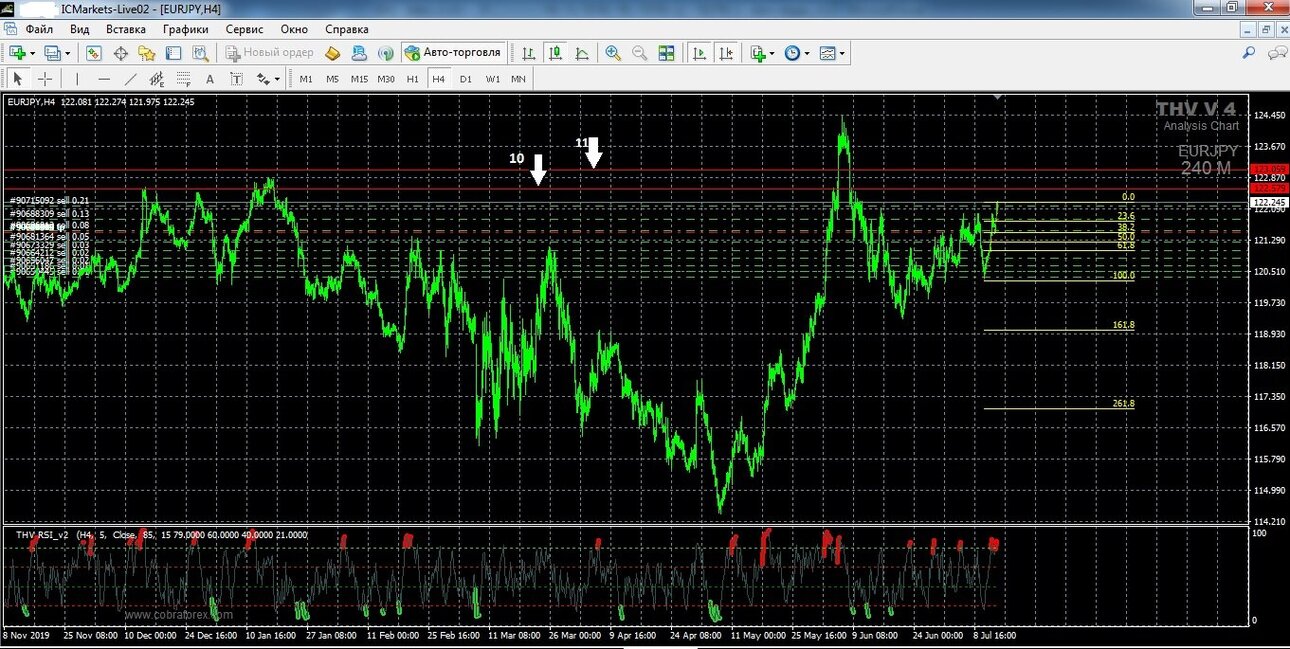Expand the periodicity clock dropdown arrow
This screenshot has height=649, width=1290.
[x=807, y=53]
